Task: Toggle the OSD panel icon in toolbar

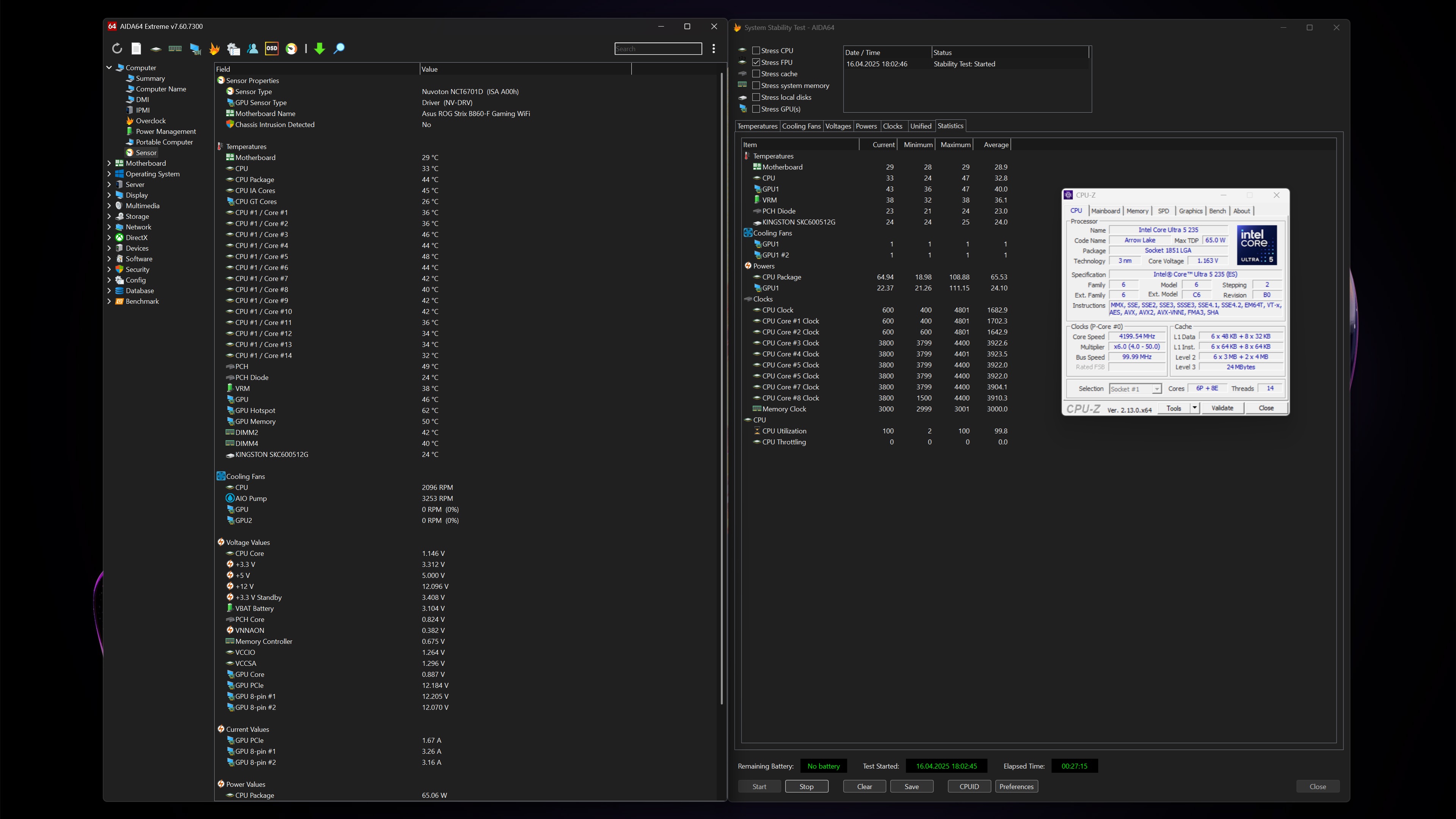Action: click(272, 49)
